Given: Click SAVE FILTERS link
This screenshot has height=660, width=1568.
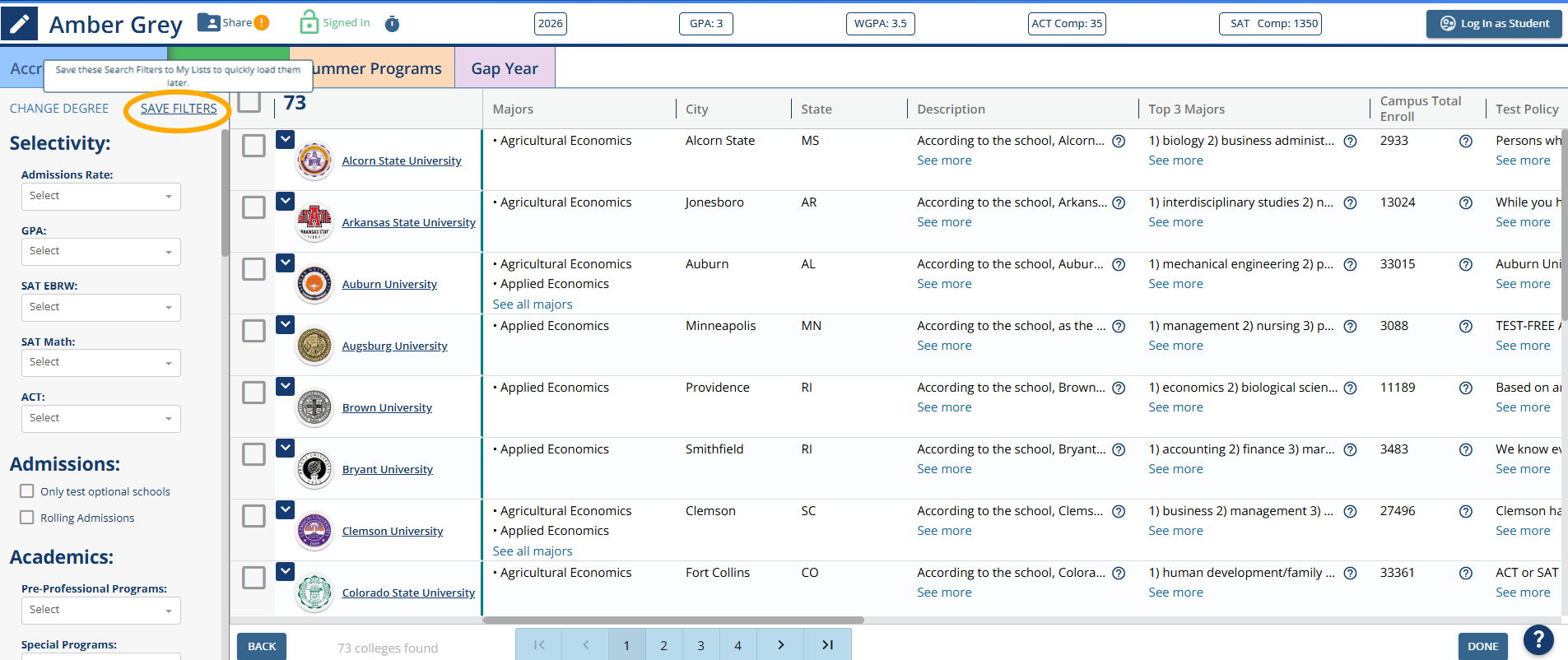Looking at the screenshot, I should coord(179,109).
